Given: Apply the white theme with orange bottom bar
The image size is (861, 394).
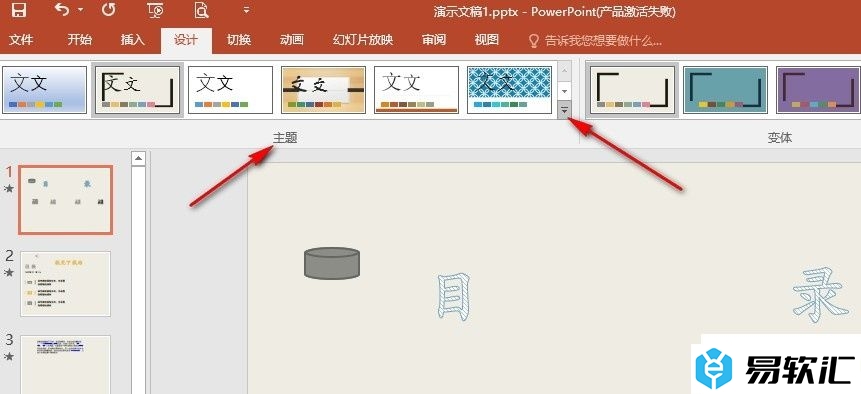Looking at the screenshot, I should coord(416,90).
